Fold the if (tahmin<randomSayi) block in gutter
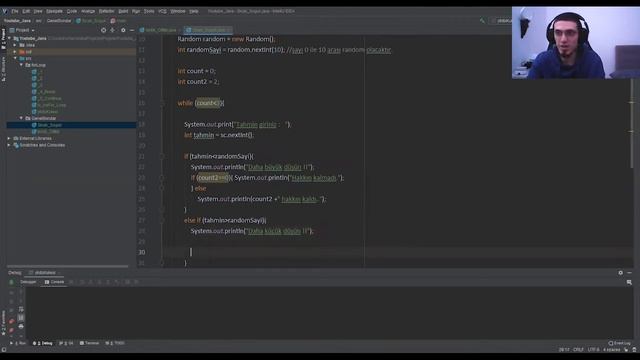 (162, 156)
